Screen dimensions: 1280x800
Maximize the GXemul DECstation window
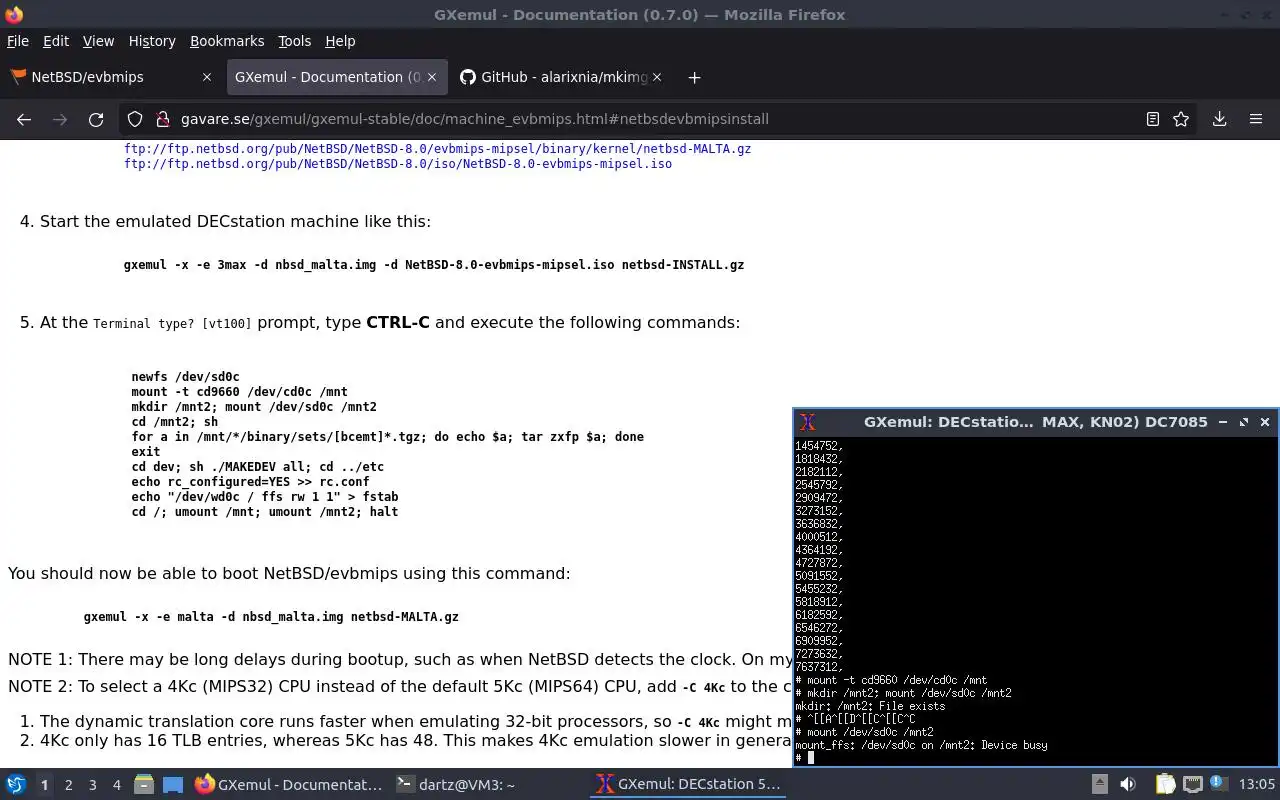pyautogui.click(x=1244, y=422)
